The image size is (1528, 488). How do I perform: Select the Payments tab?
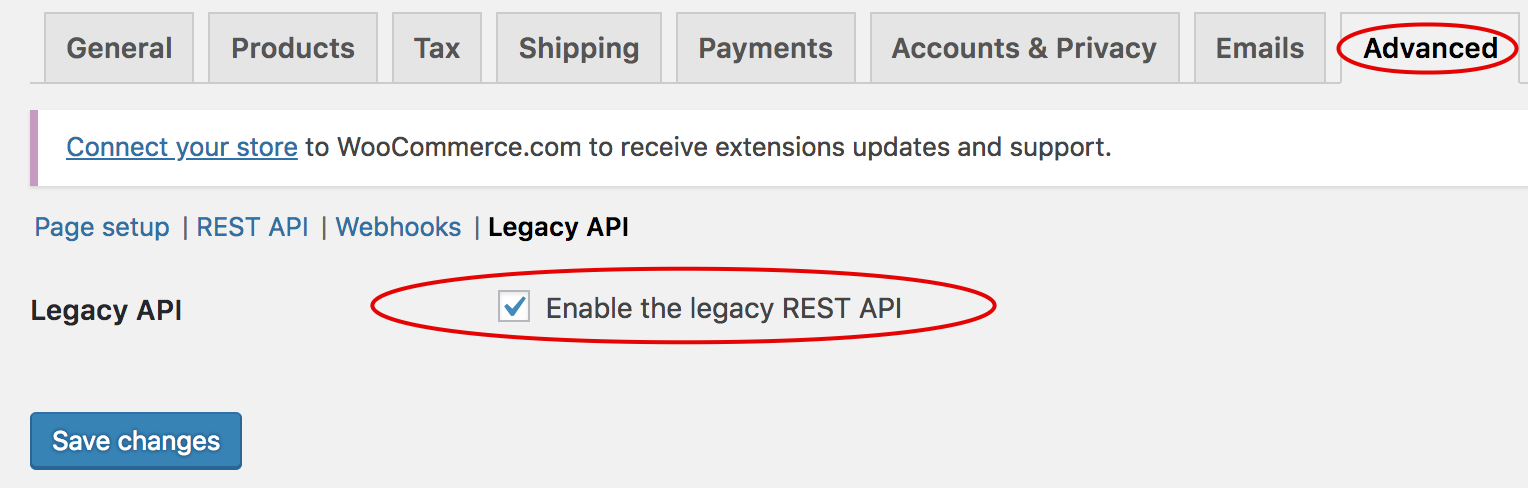pos(765,48)
